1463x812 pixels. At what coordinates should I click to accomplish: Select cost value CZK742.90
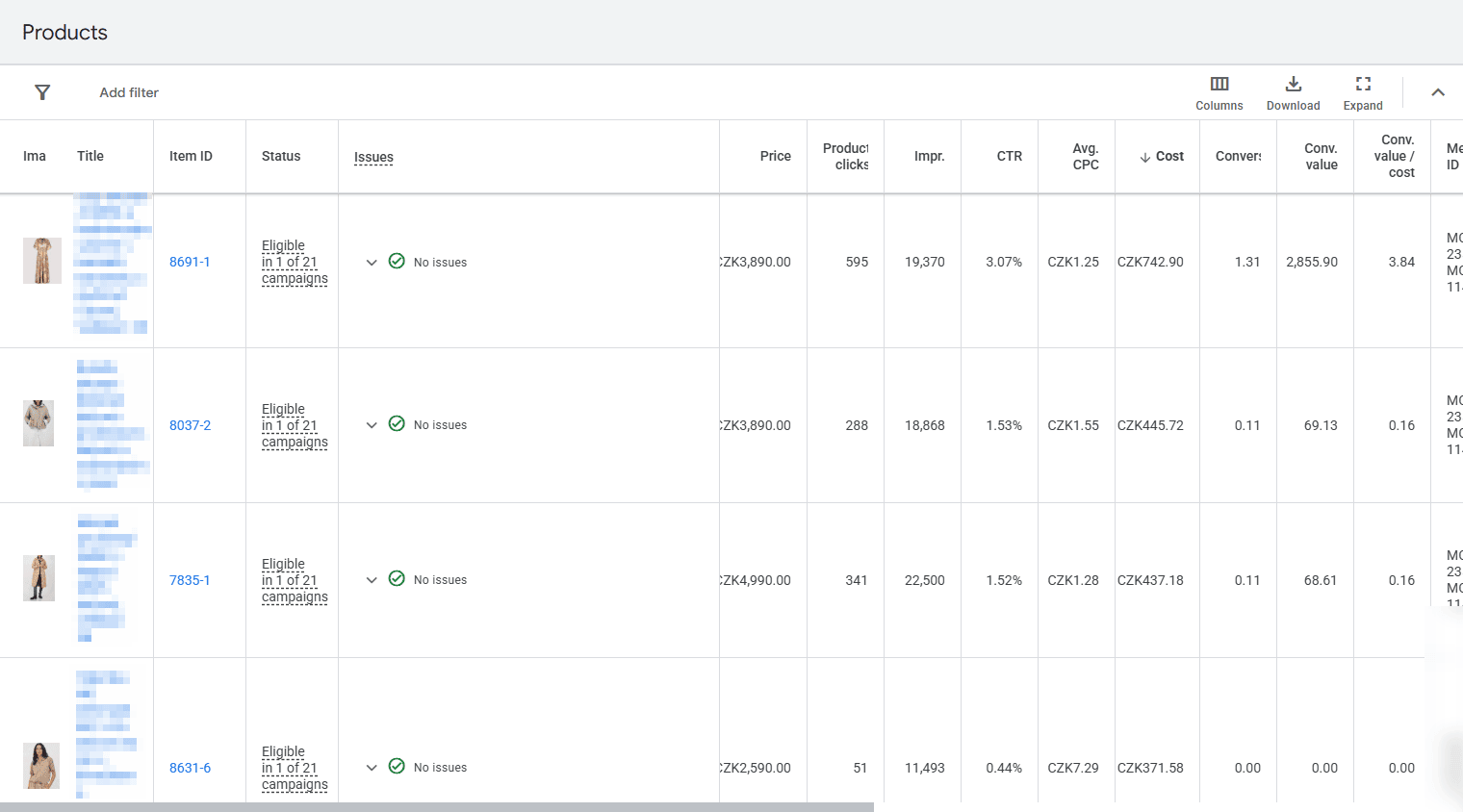click(1150, 262)
